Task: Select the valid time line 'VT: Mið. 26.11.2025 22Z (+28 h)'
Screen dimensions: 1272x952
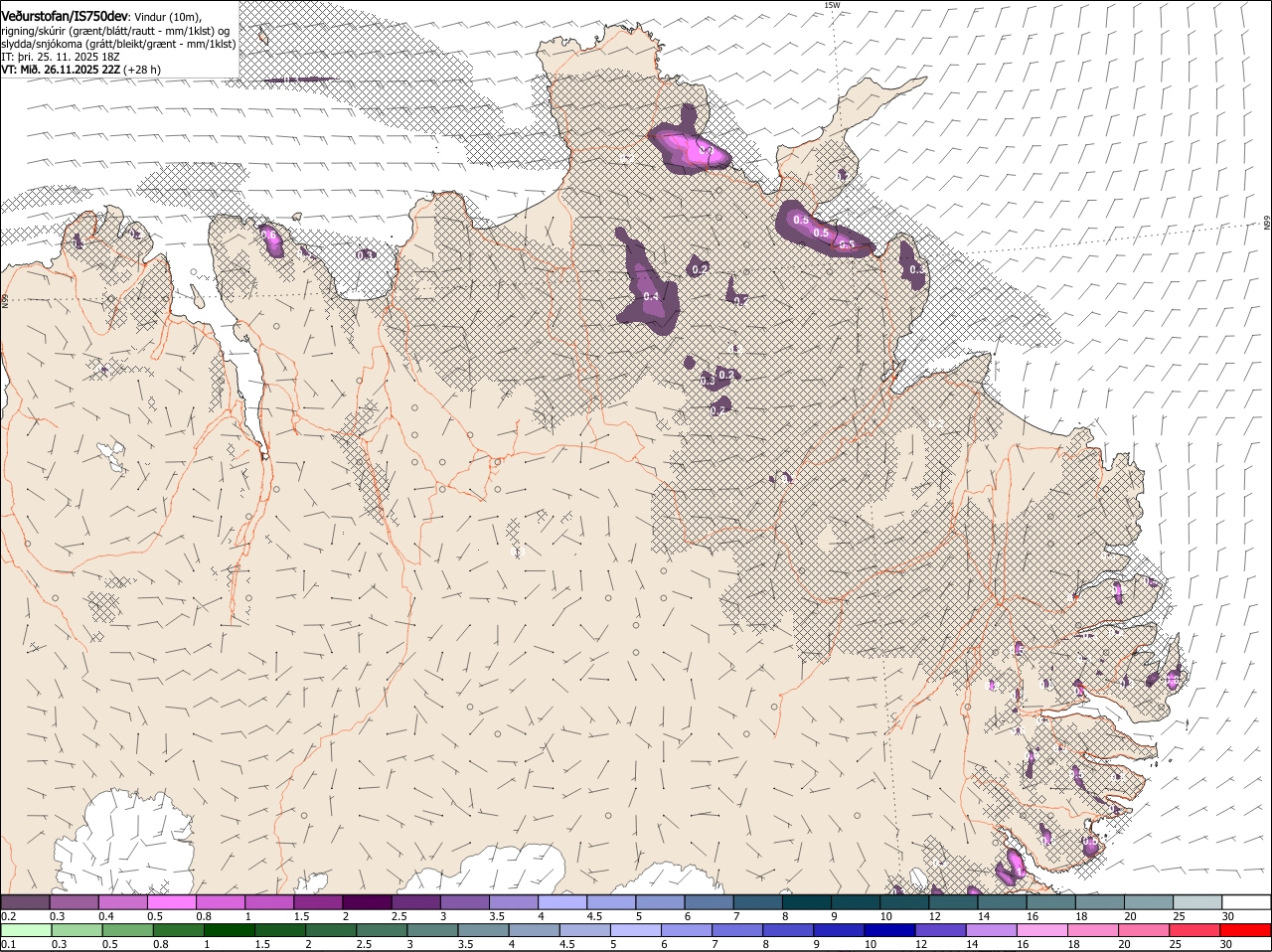Action: point(81,70)
